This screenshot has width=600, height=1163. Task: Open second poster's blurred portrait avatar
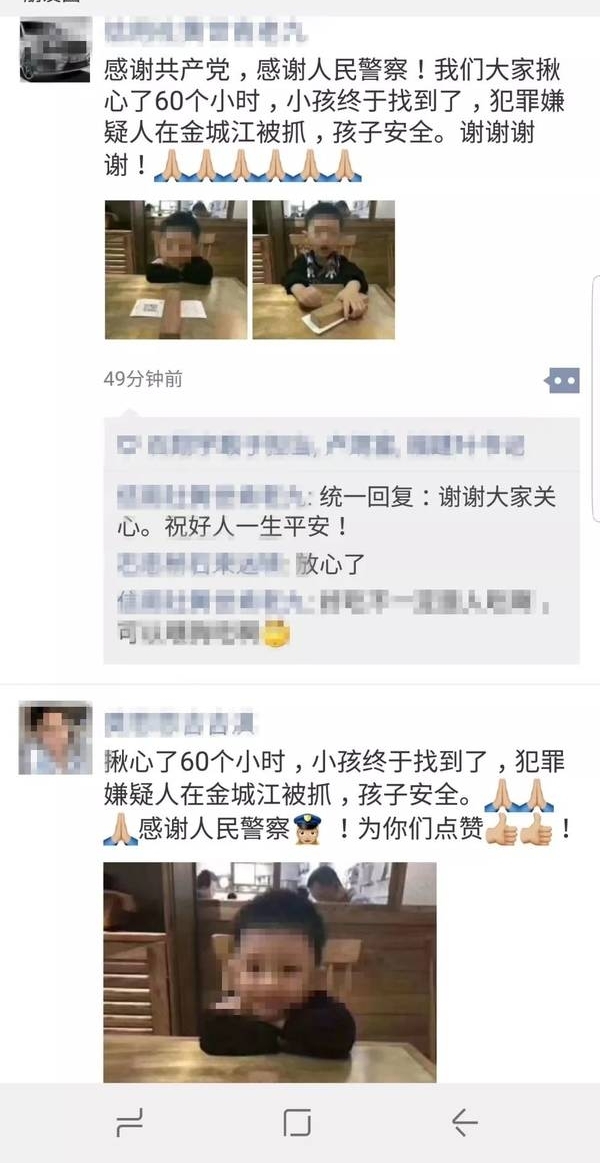[x=56, y=738]
